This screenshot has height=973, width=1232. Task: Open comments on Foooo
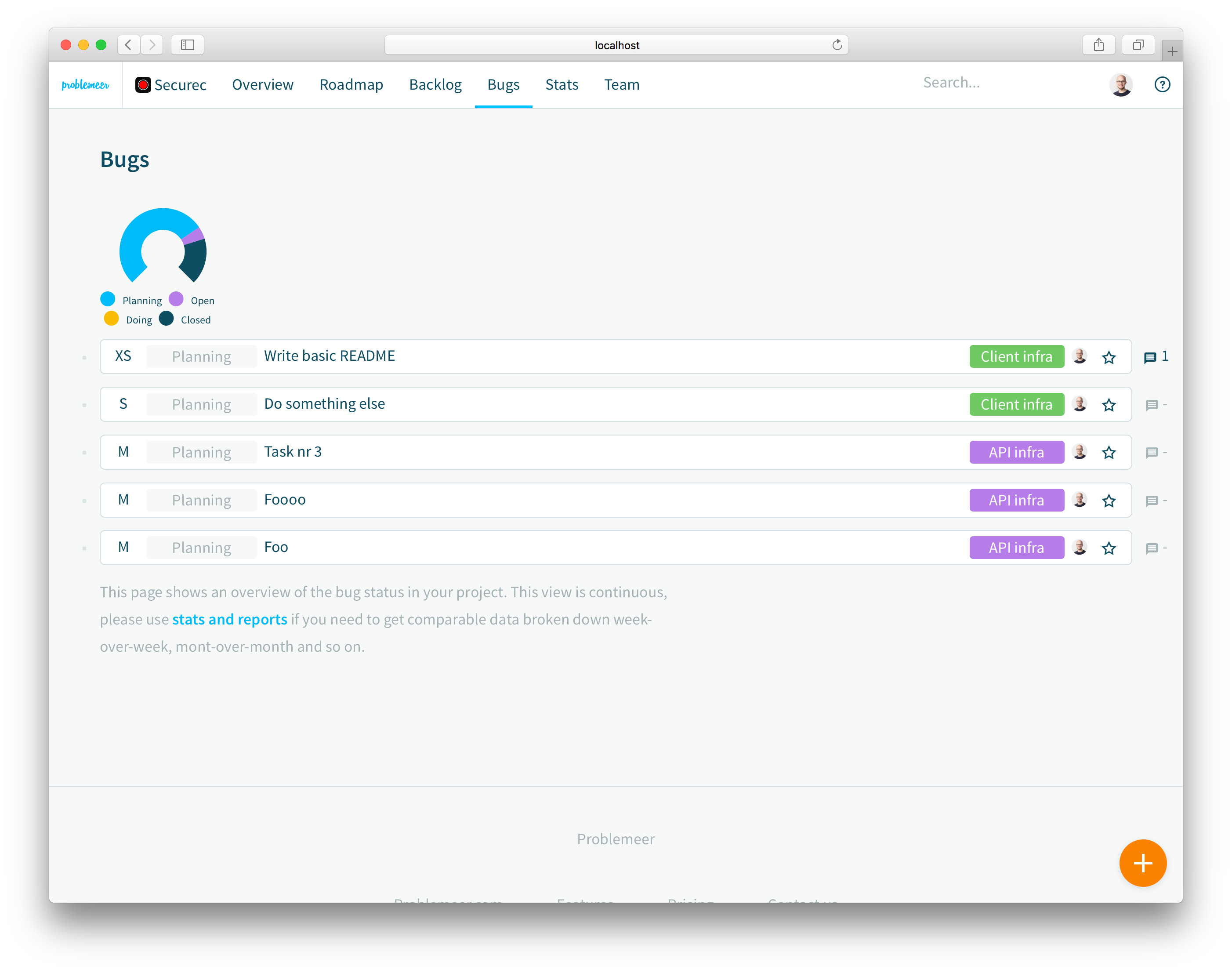[1156, 501]
